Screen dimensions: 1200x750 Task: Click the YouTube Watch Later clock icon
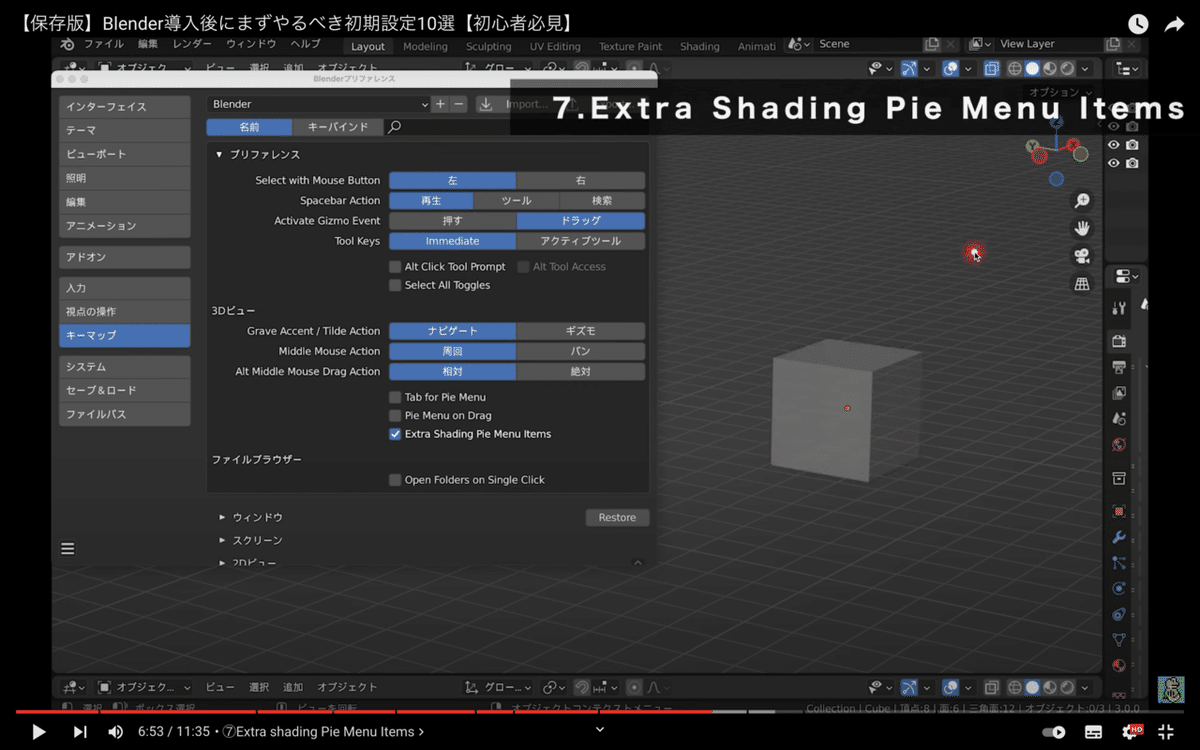1138,24
